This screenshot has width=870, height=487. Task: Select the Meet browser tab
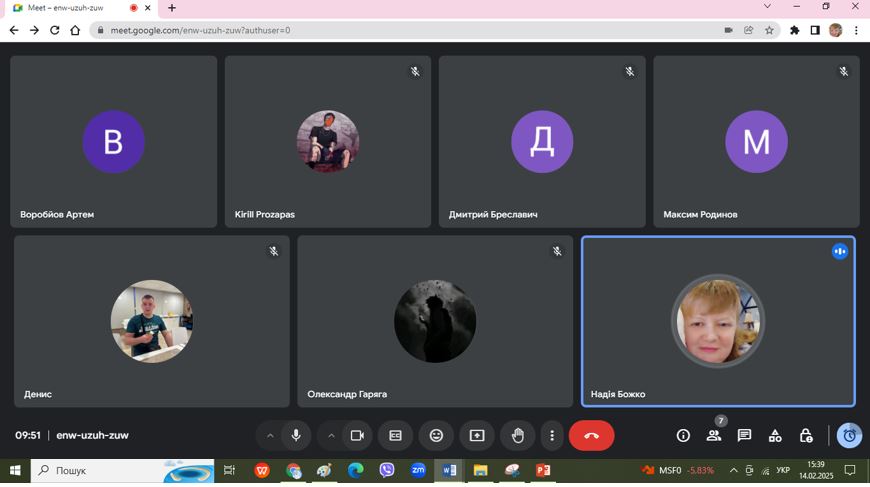click(x=70, y=8)
